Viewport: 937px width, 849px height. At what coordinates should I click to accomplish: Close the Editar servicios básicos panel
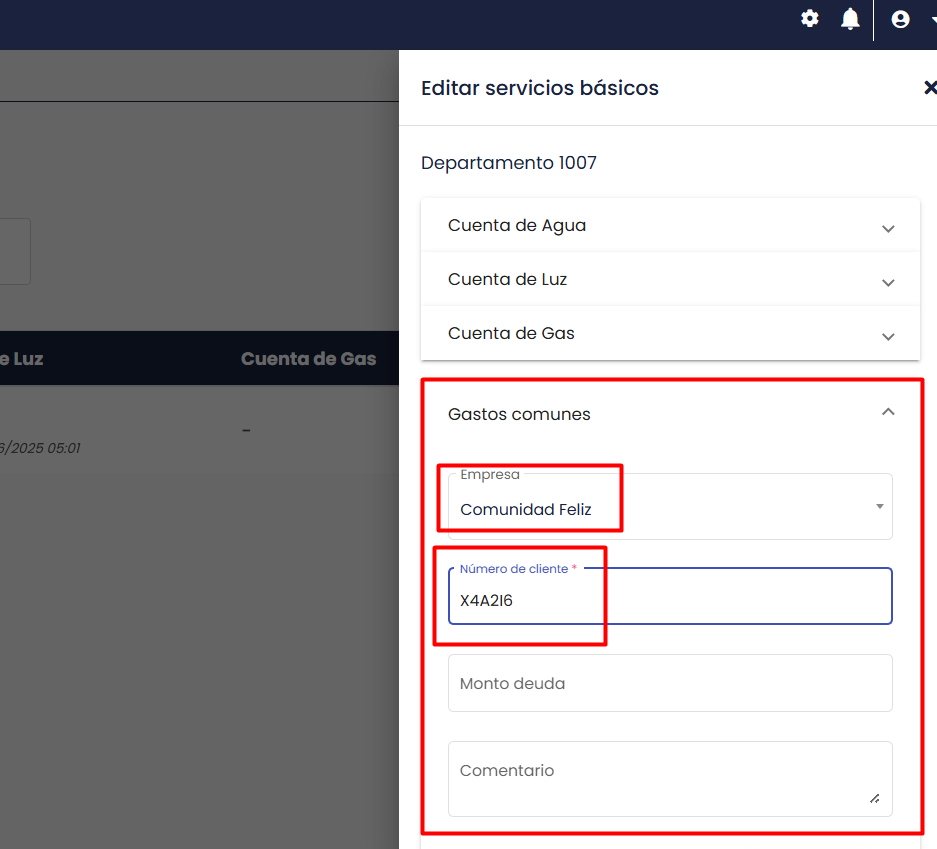[930, 88]
